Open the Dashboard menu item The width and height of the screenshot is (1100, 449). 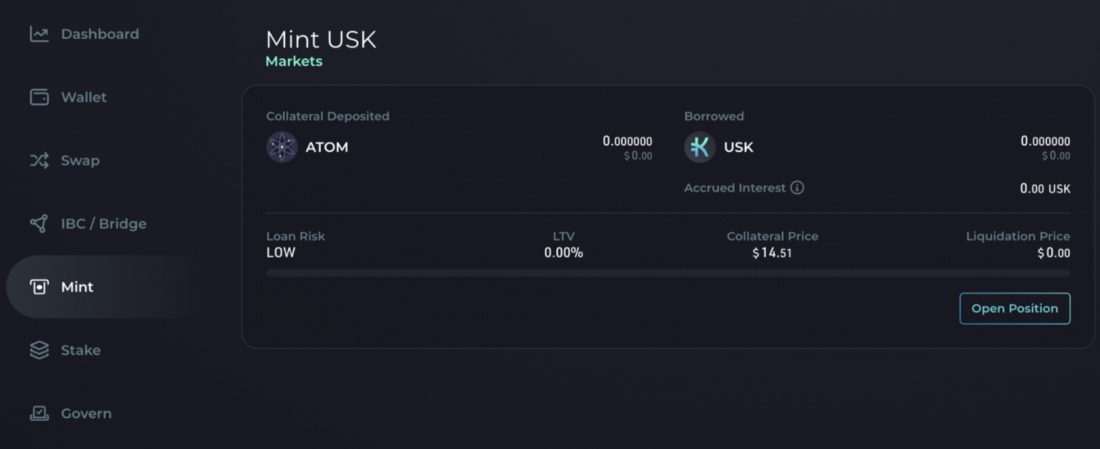click(x=100, y=34)
